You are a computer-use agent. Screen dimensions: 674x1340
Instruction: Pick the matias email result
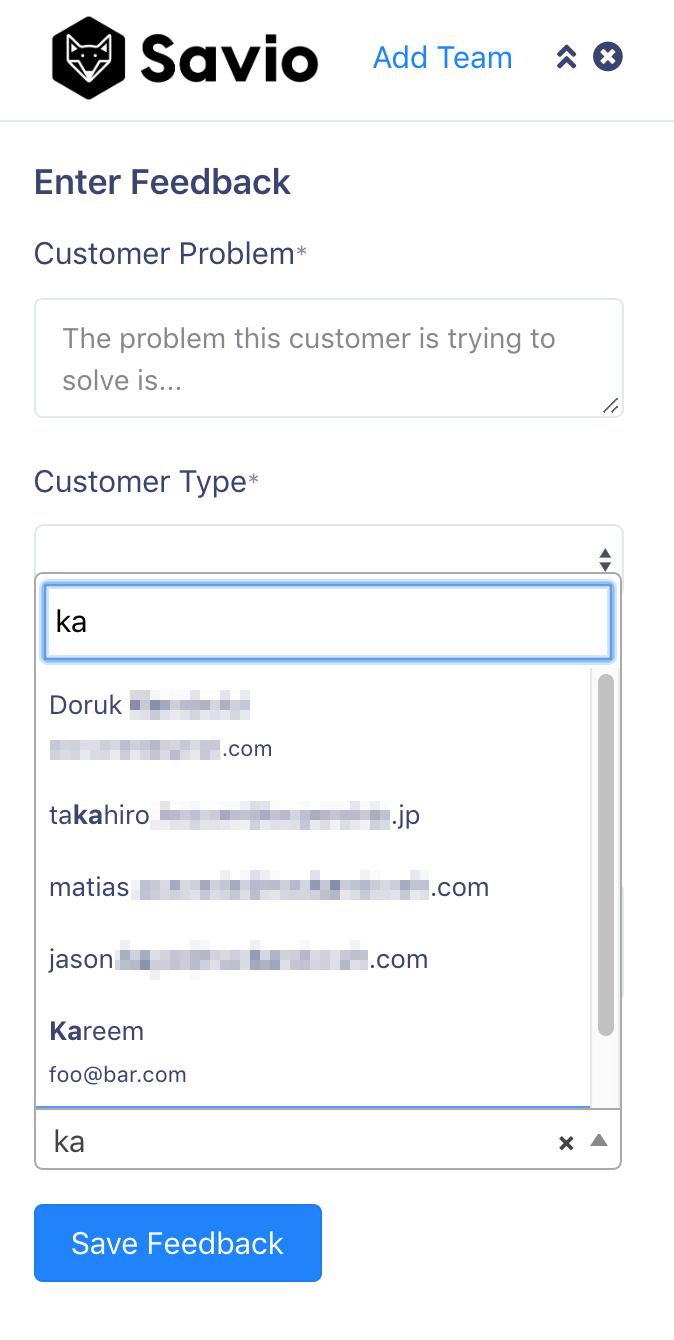click(x=313, y=888)
